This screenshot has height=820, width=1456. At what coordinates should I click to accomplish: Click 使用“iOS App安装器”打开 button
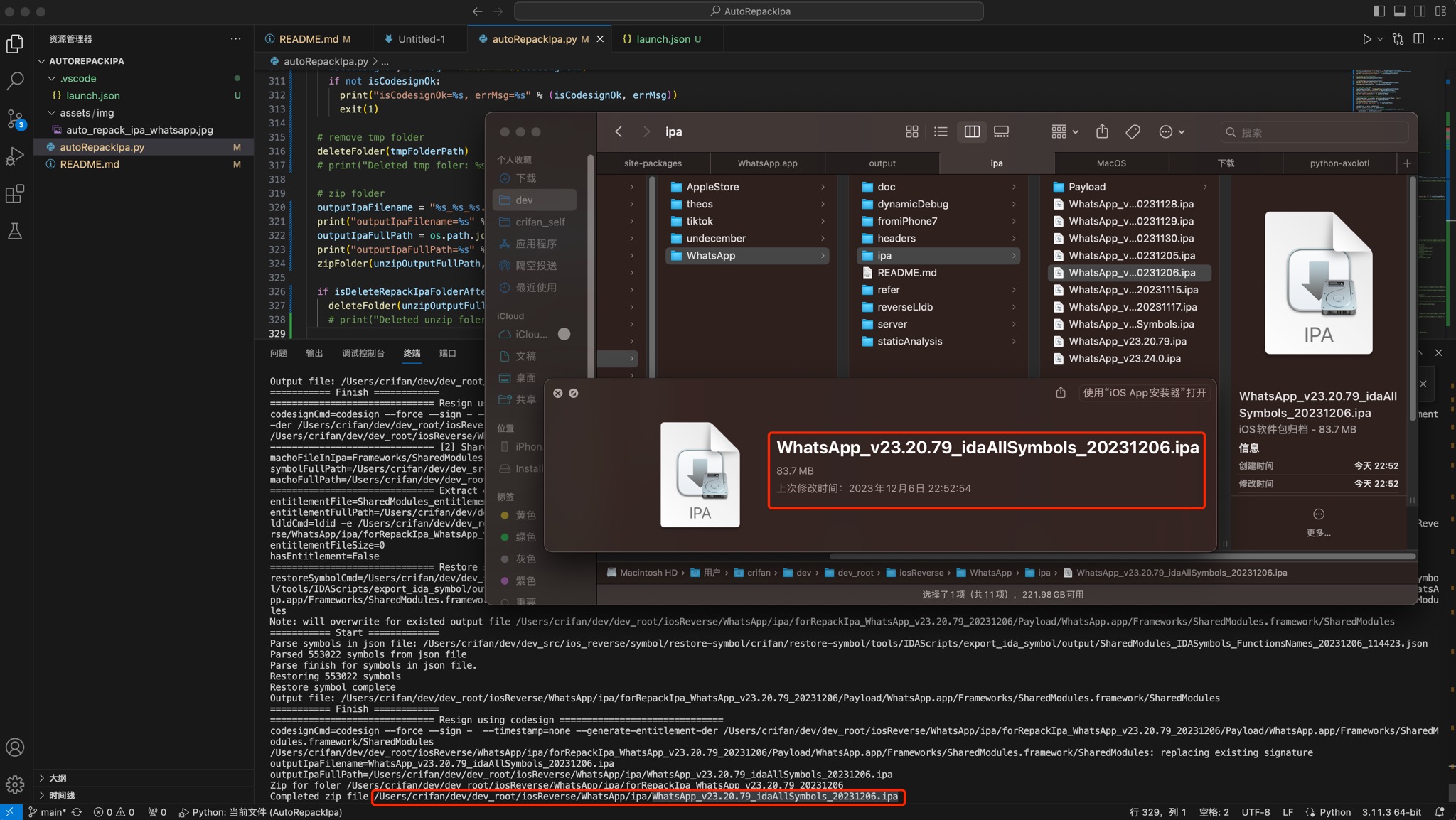1144,393
